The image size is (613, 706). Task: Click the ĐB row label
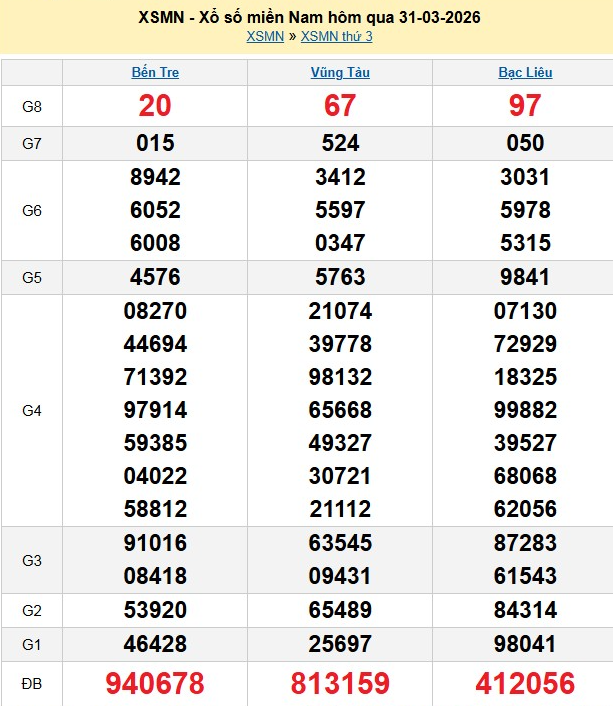32,683
